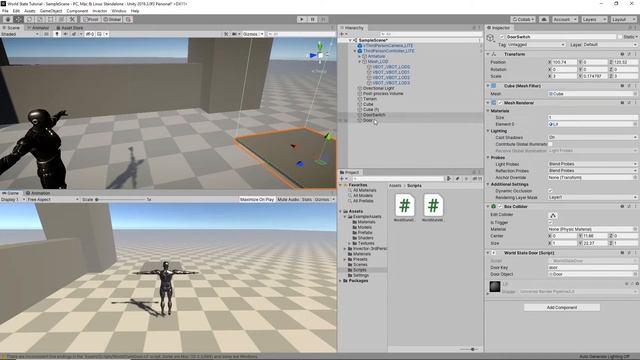Toggle Dynamic Occlusion checkbox
Viewport: 640px width, 360px height.
pyautogui.click(x=550, y=191)
